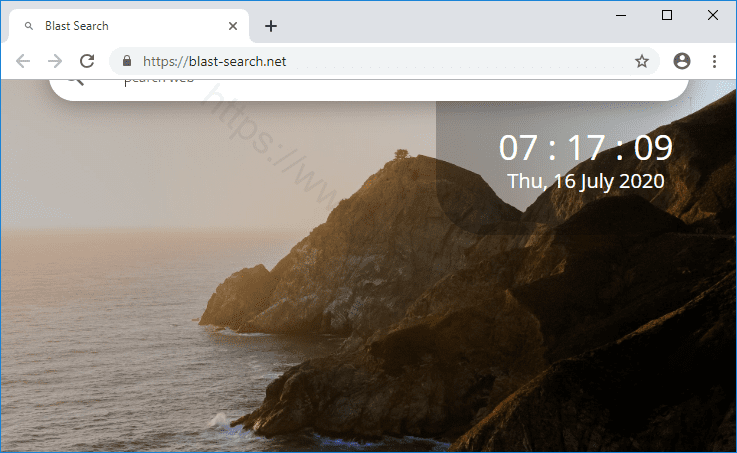Image resolution: width=737 pixels, height=453 pixels.
Task: Minimize the browser window
Action: click(621, 15)
